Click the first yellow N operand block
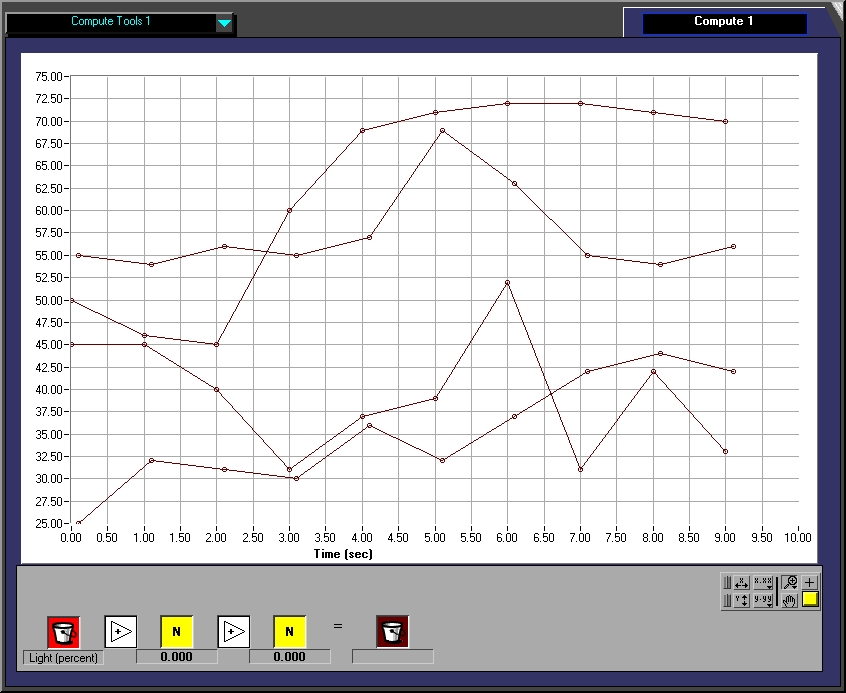Screen dimensions: 846x693 pyautogui.click(x=177, y=631)
